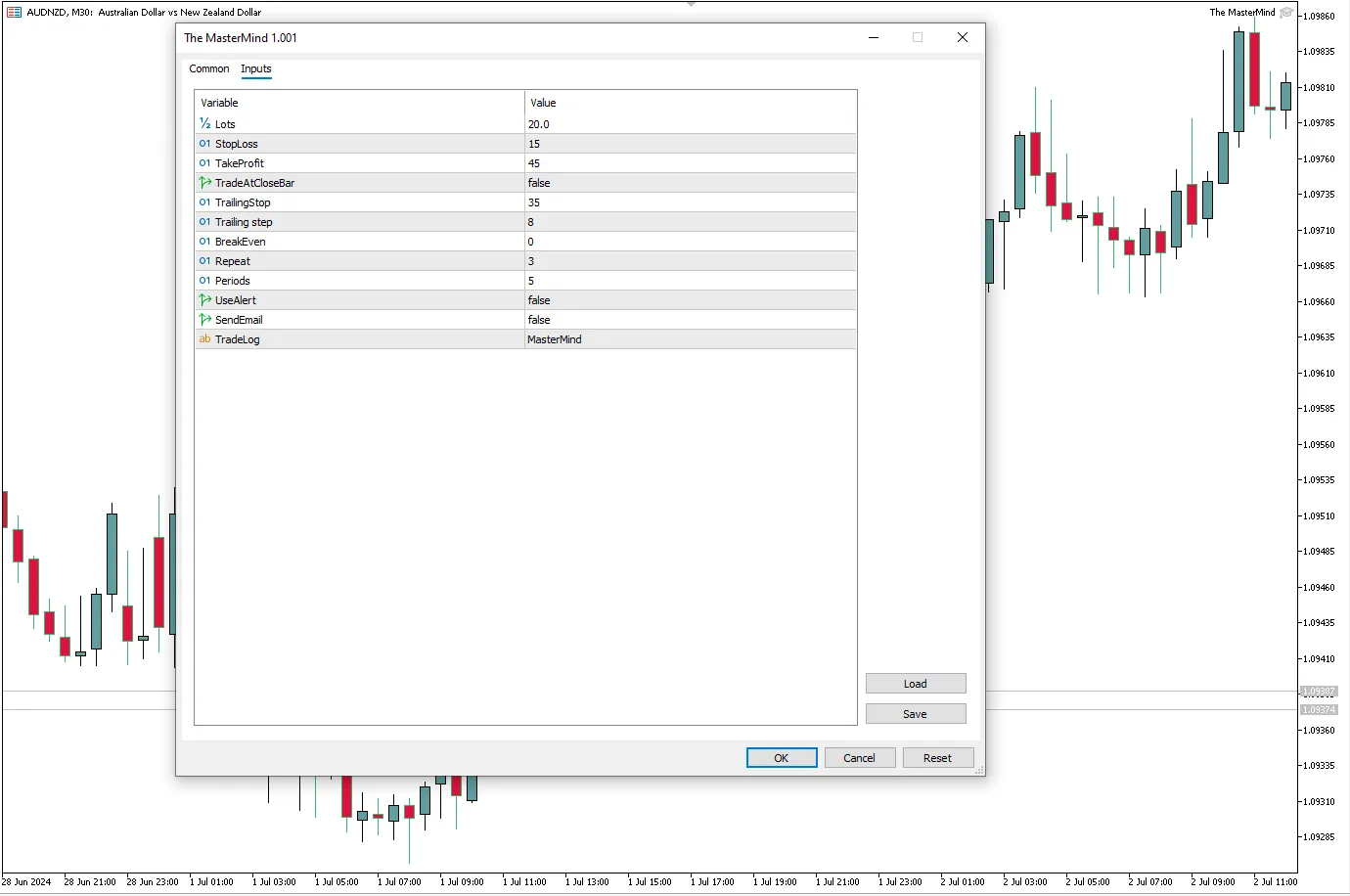
Task: Change the SendEmail false value
Action: [691, 320]
